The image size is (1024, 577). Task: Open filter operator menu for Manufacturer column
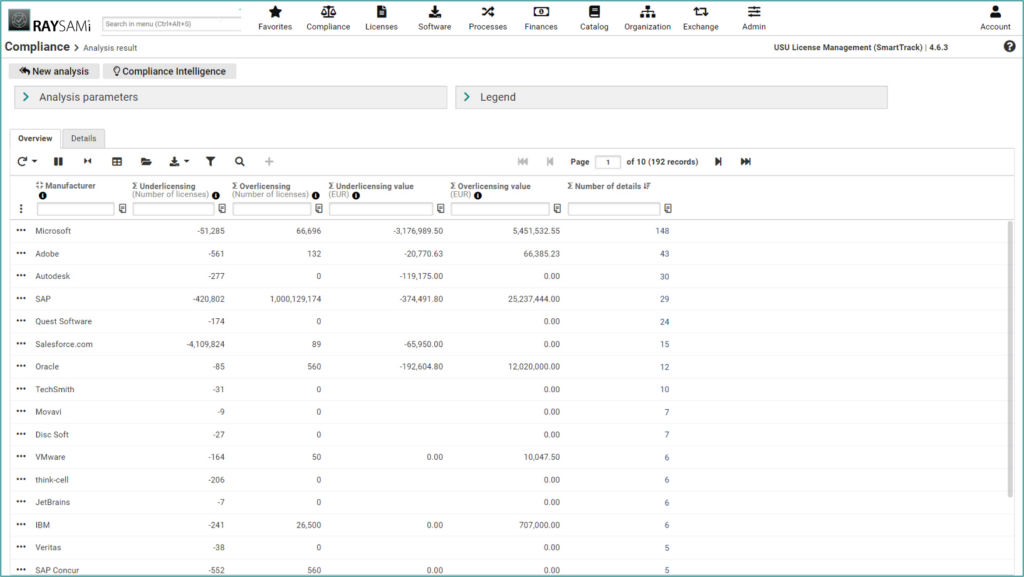coord(122,209)
